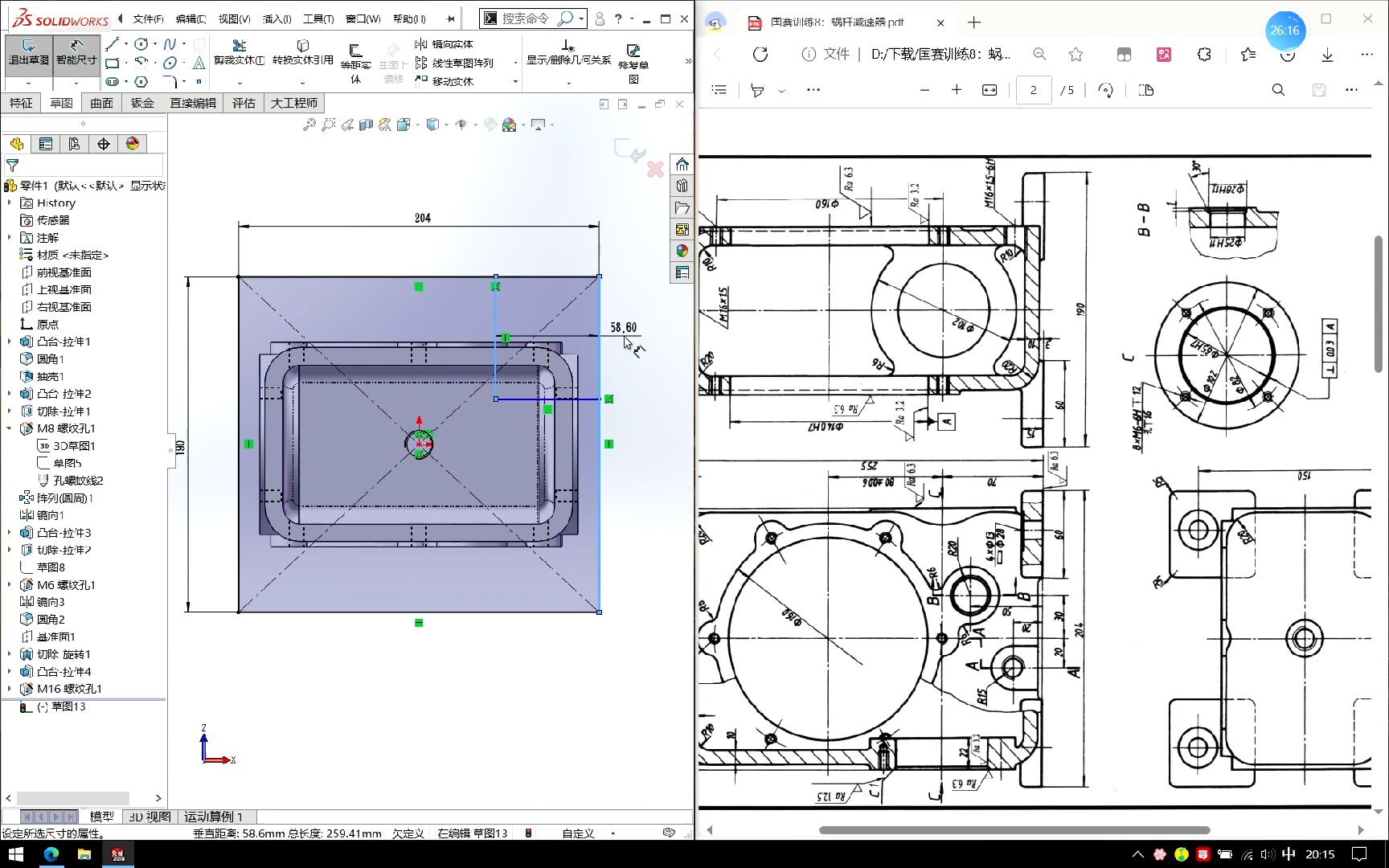Open the SolidWorks Resources home pane
This screenshot has height=868, width=1389.
click(682, 164)
